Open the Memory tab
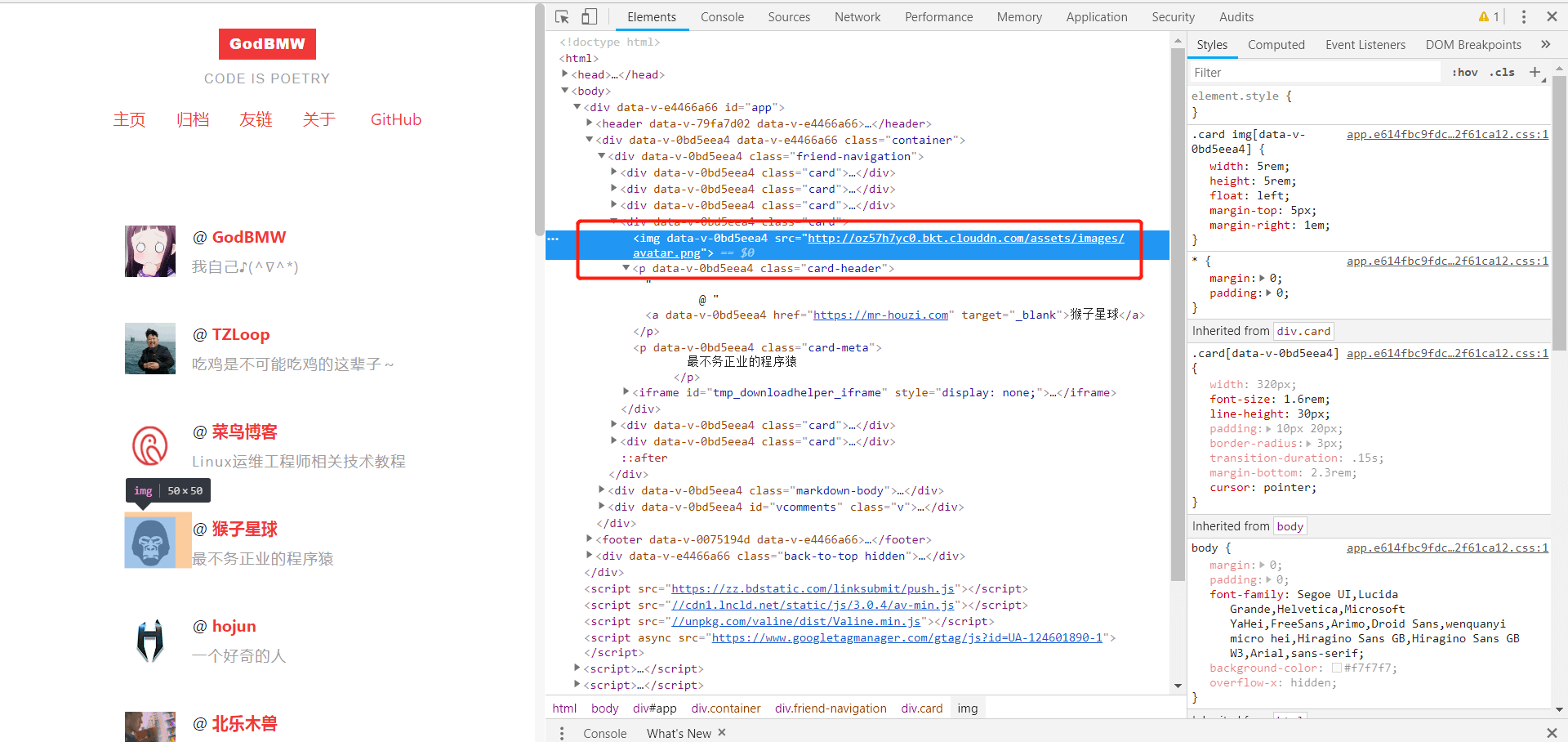The height and width of the screenshot is (742, 1568). tap(1019, 16)
